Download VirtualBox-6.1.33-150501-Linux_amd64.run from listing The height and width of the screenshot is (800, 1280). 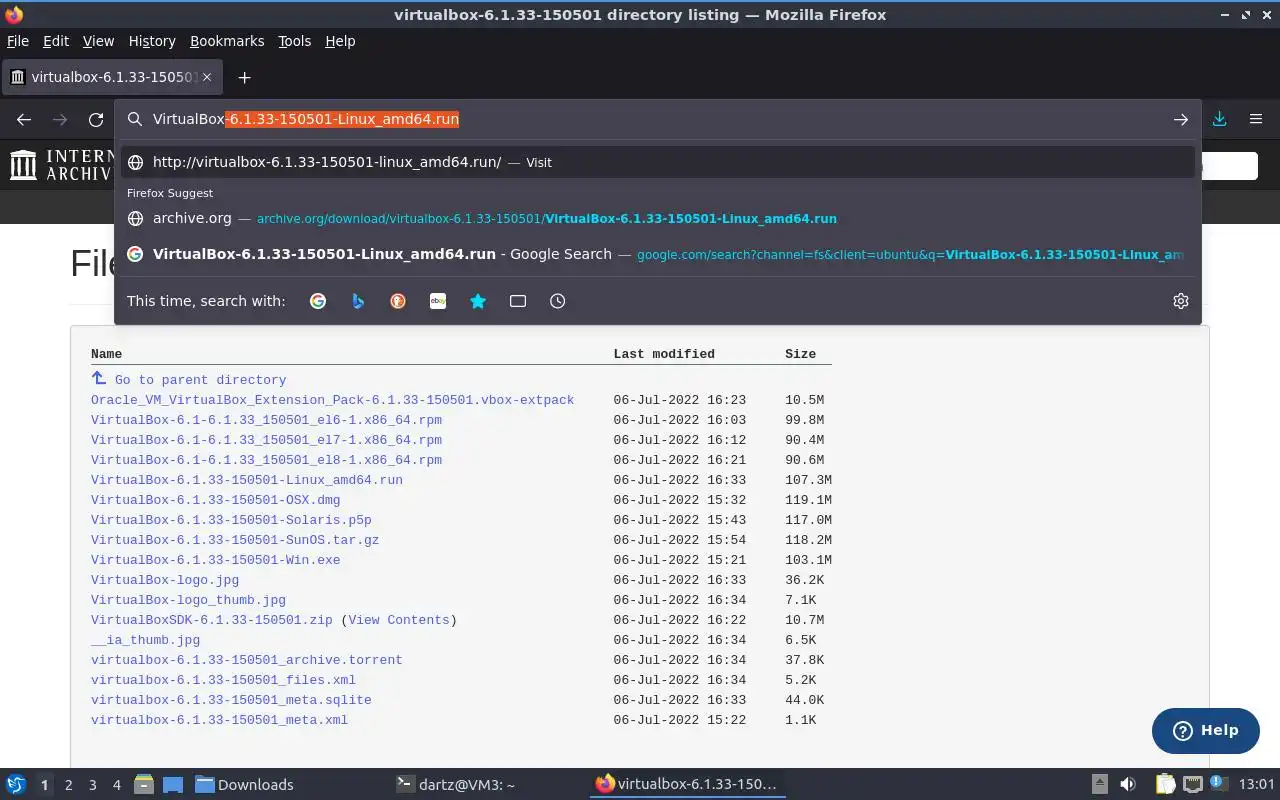tap(247, 480)
